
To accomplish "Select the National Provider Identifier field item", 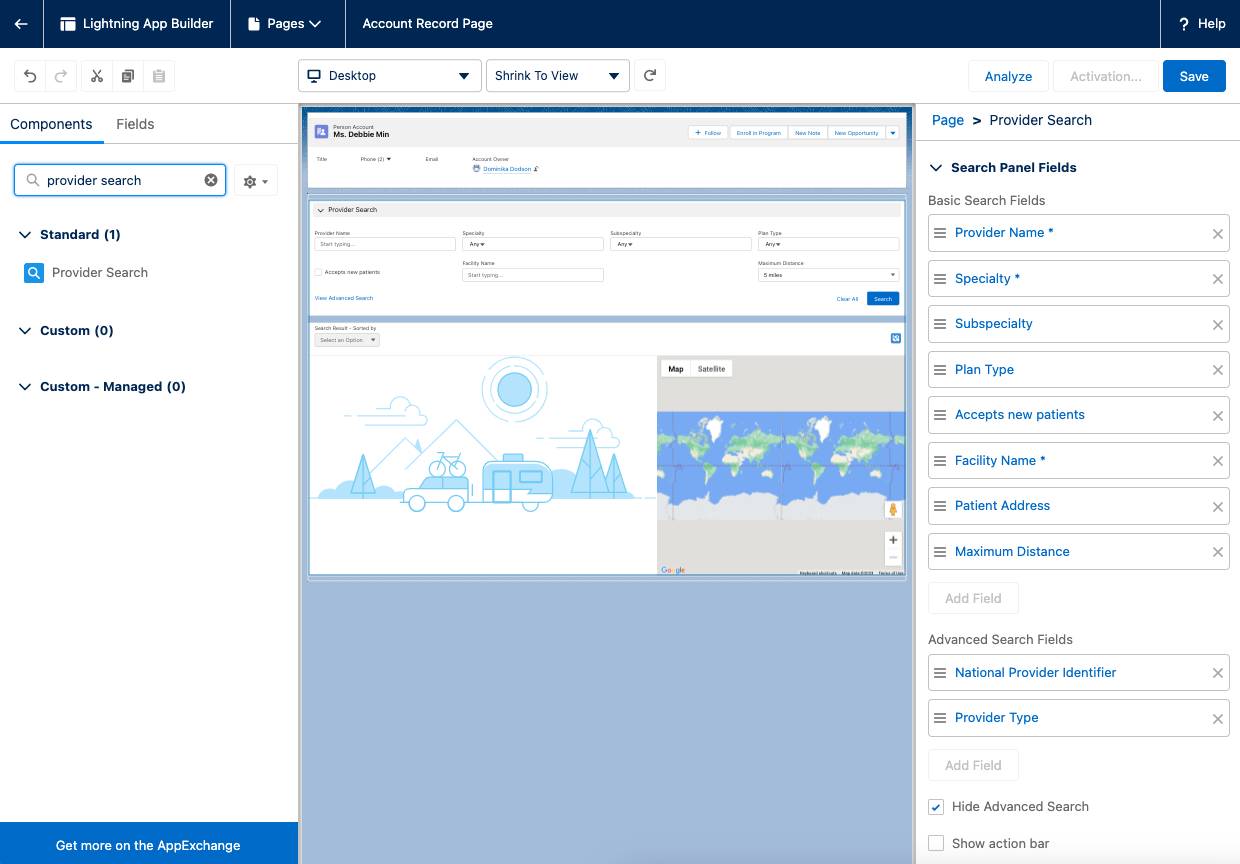I will (1078, 673).
